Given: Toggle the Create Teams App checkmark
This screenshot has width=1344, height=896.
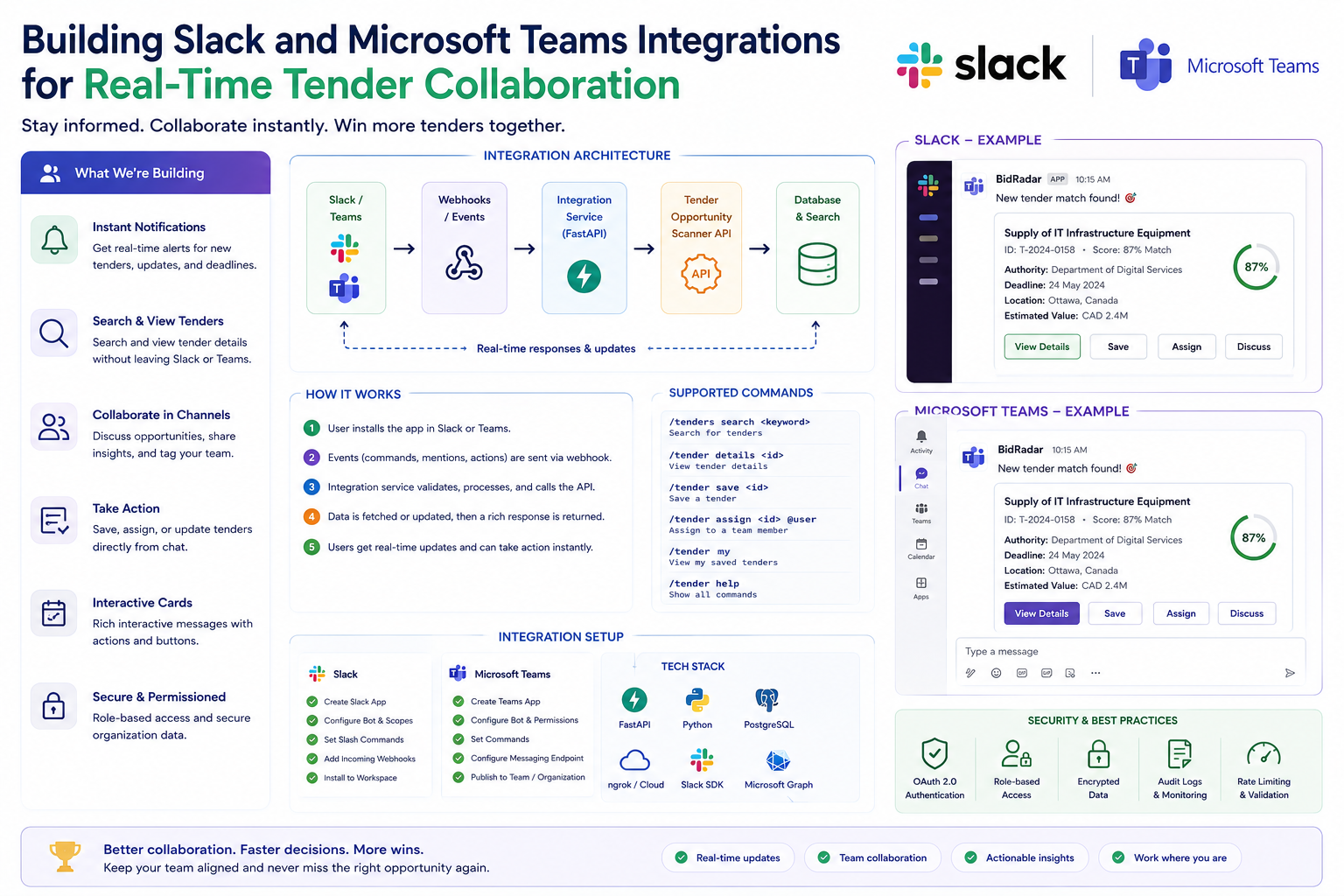Looking at the screenshot, I should [x=458, y=701].
